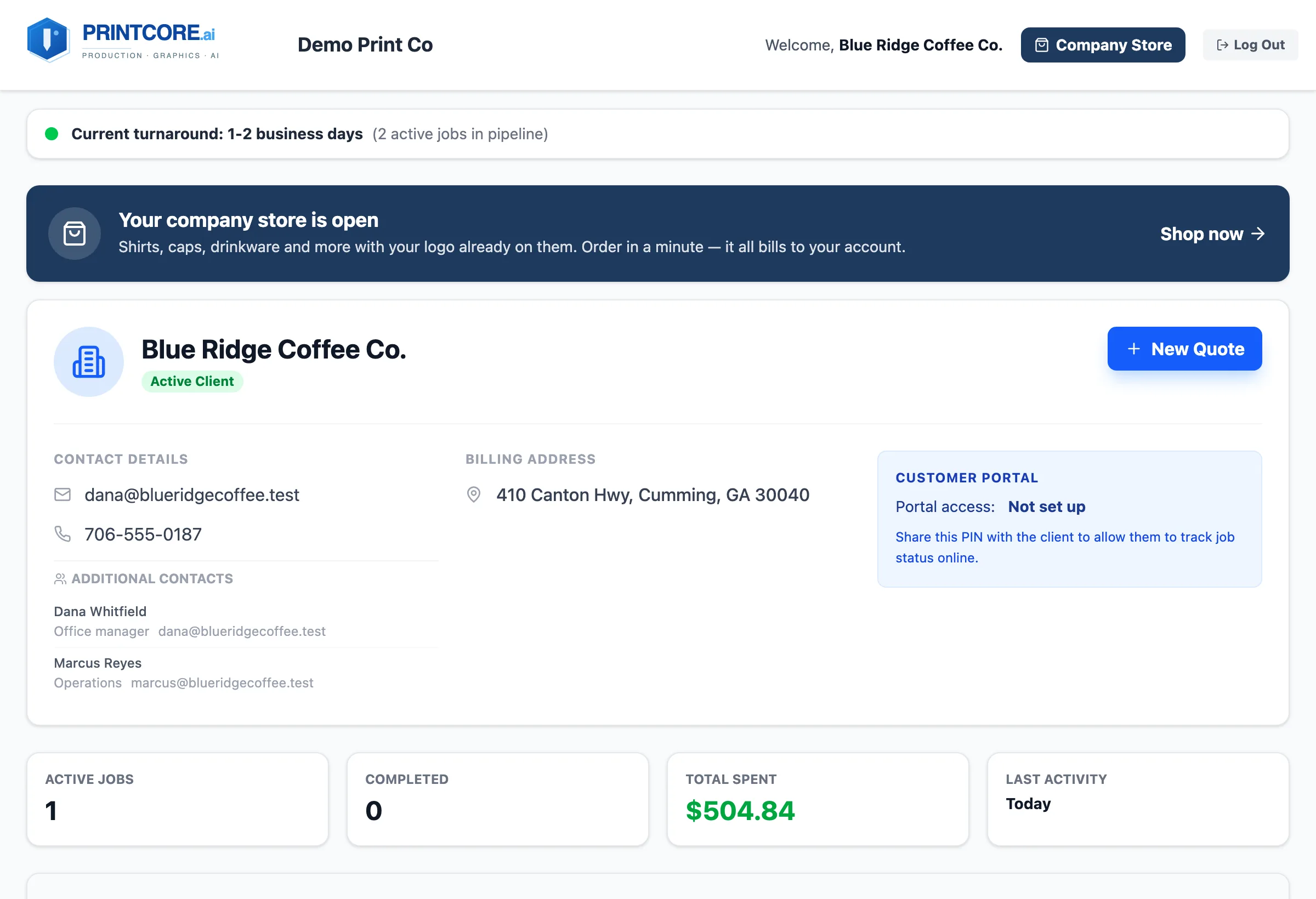
Task: Click the phone icon beside 706-555-0187
Action: click(63, 534)
